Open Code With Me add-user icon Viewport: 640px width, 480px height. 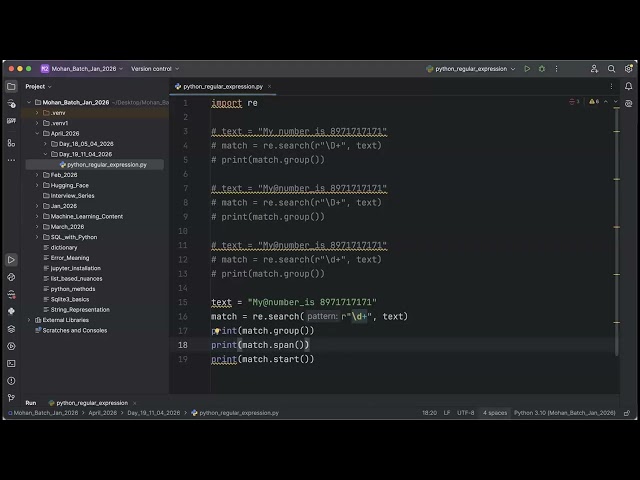(594, 69)
